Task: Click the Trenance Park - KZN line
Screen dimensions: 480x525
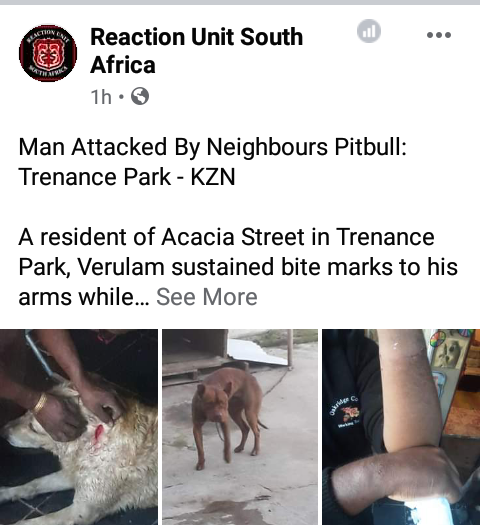Action: 127,177
